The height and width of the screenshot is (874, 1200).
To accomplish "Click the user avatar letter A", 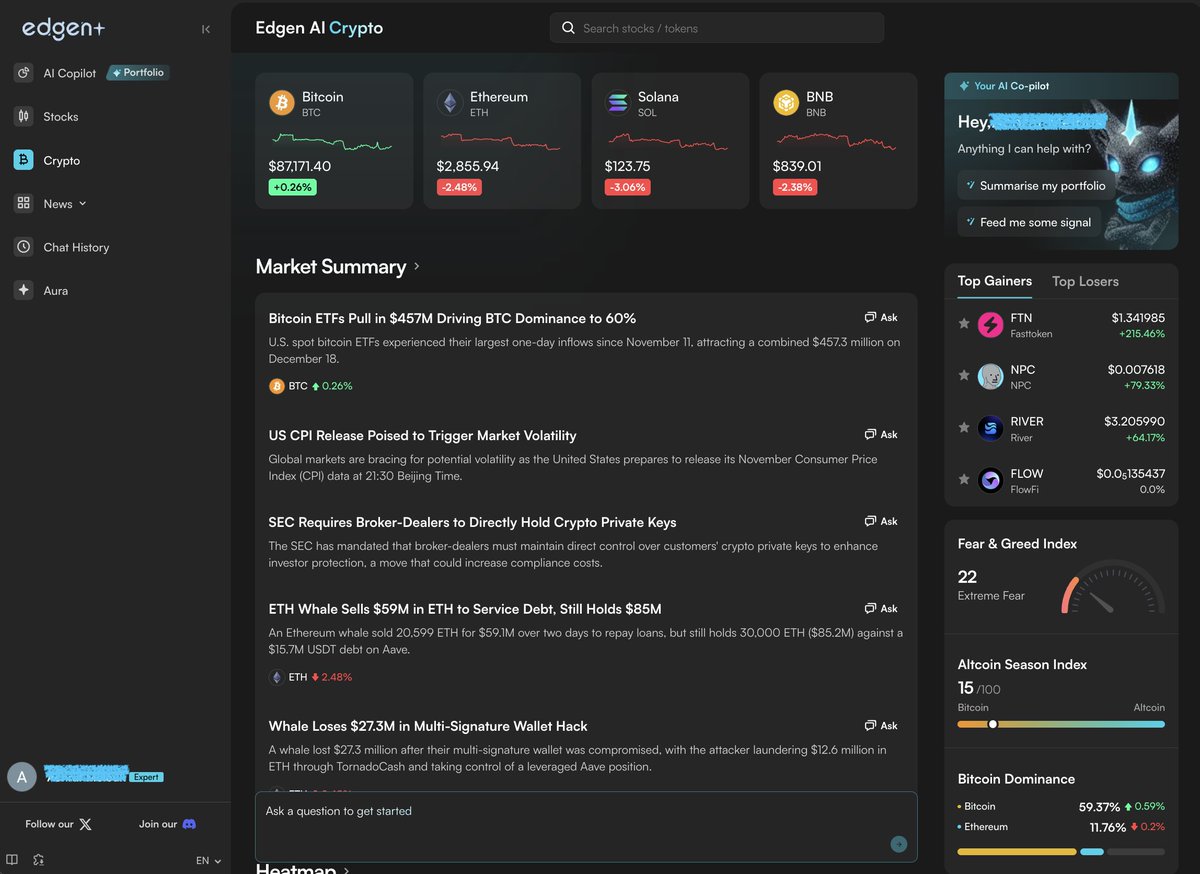I will (x=22, y=776).
